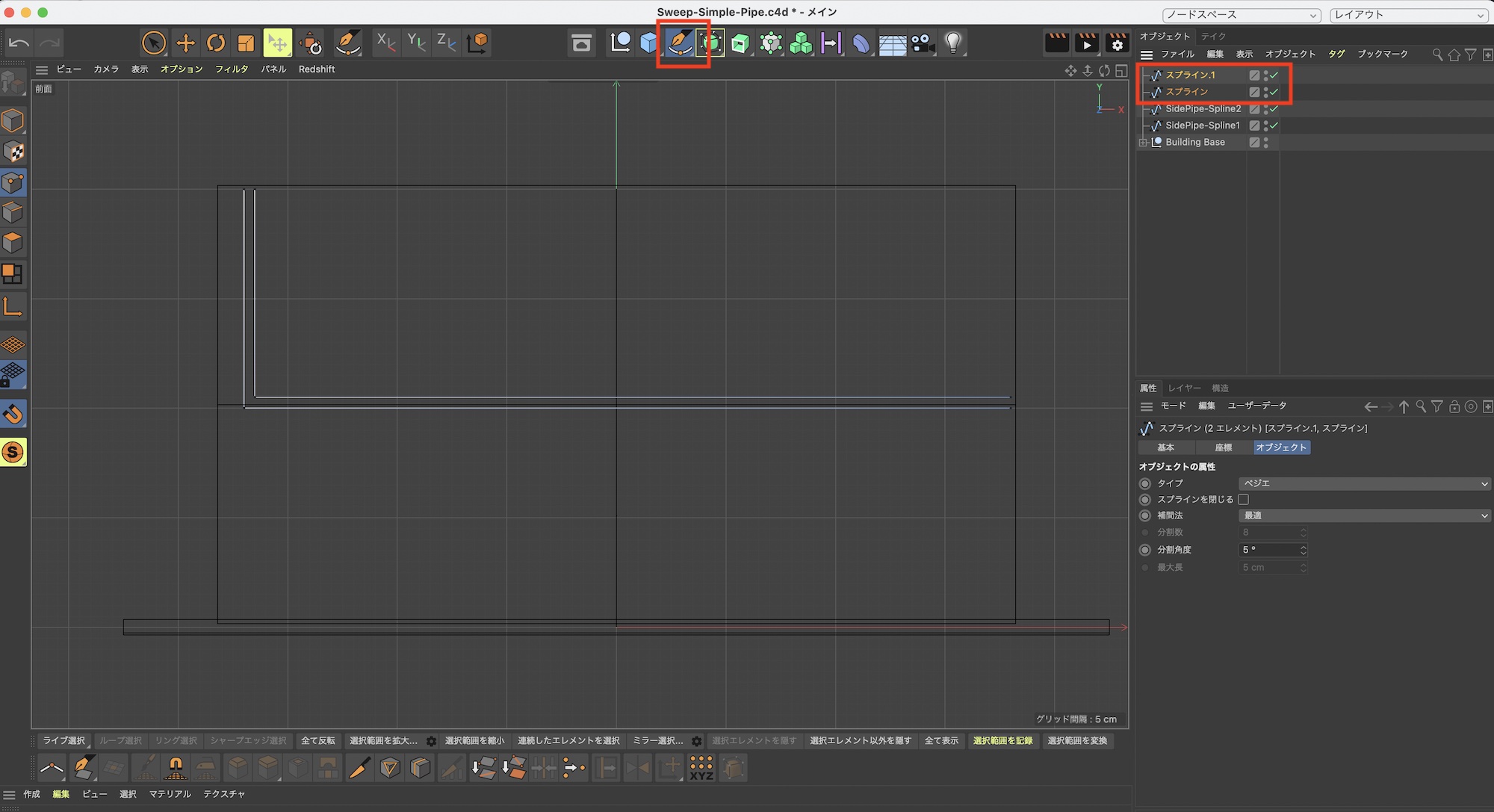This screenshot has height=812, width=1494.
Task: Click the 分割角度 input field
Action: point(1268,550)
